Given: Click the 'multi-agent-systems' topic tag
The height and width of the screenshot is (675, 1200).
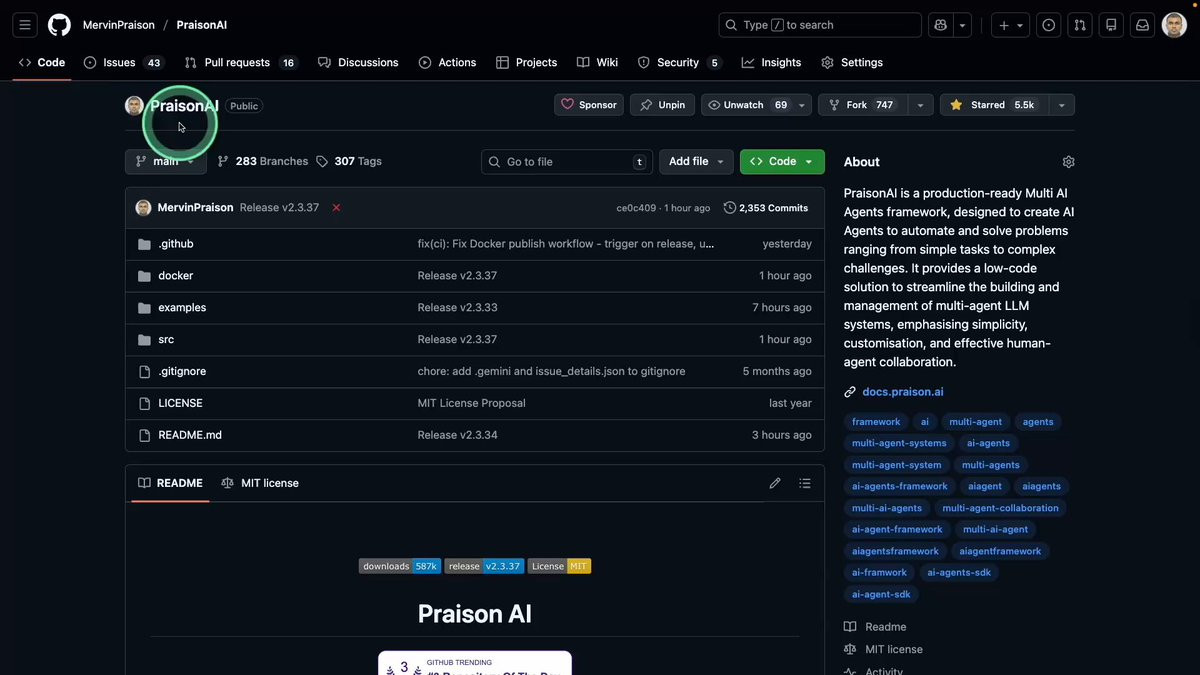Looking at the screenshot, I should pyautogui.click(x=899, y=443).
